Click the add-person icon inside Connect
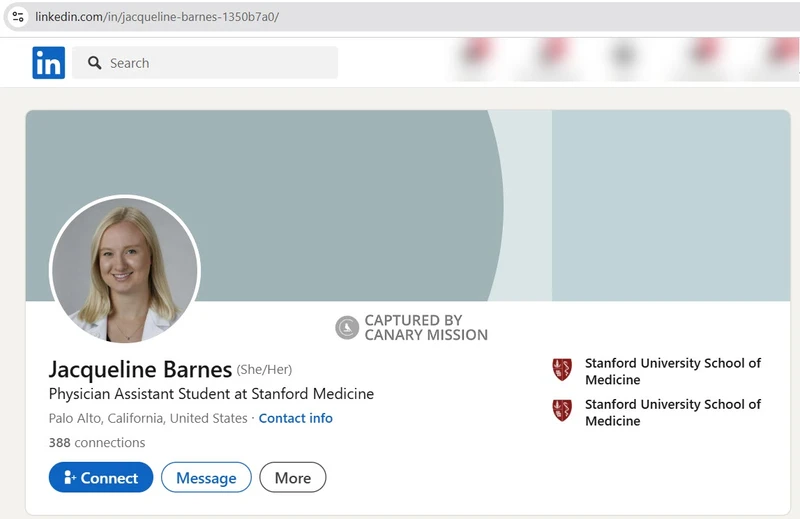 70,477
